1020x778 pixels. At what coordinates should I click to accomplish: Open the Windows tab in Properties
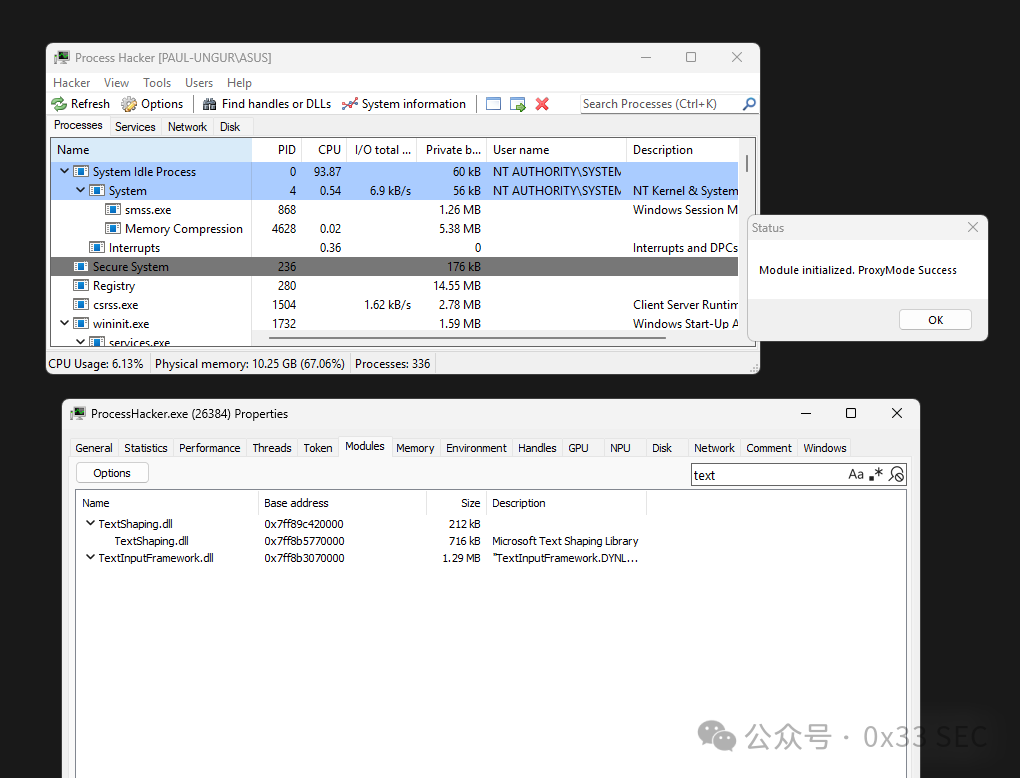point(824,448)
